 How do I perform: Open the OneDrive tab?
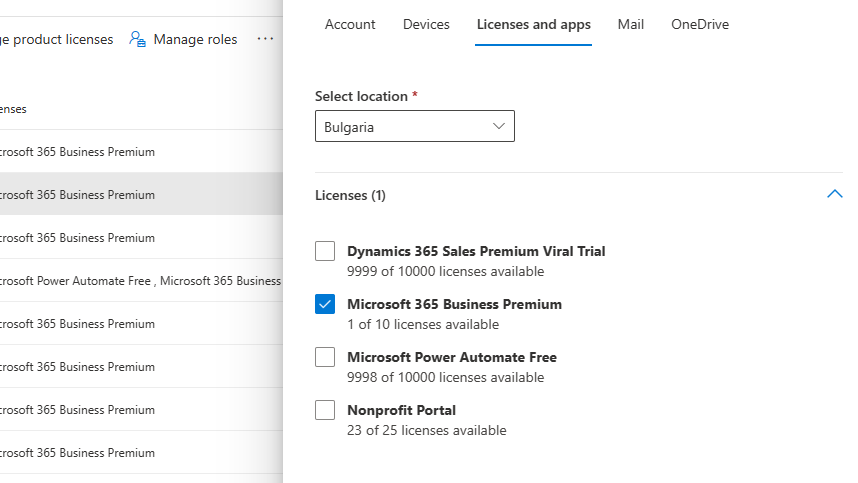(700, 24)
